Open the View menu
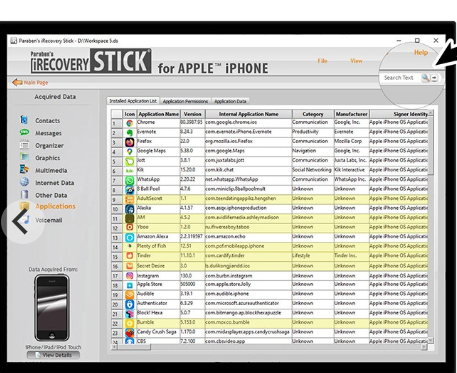 [356, 61]
